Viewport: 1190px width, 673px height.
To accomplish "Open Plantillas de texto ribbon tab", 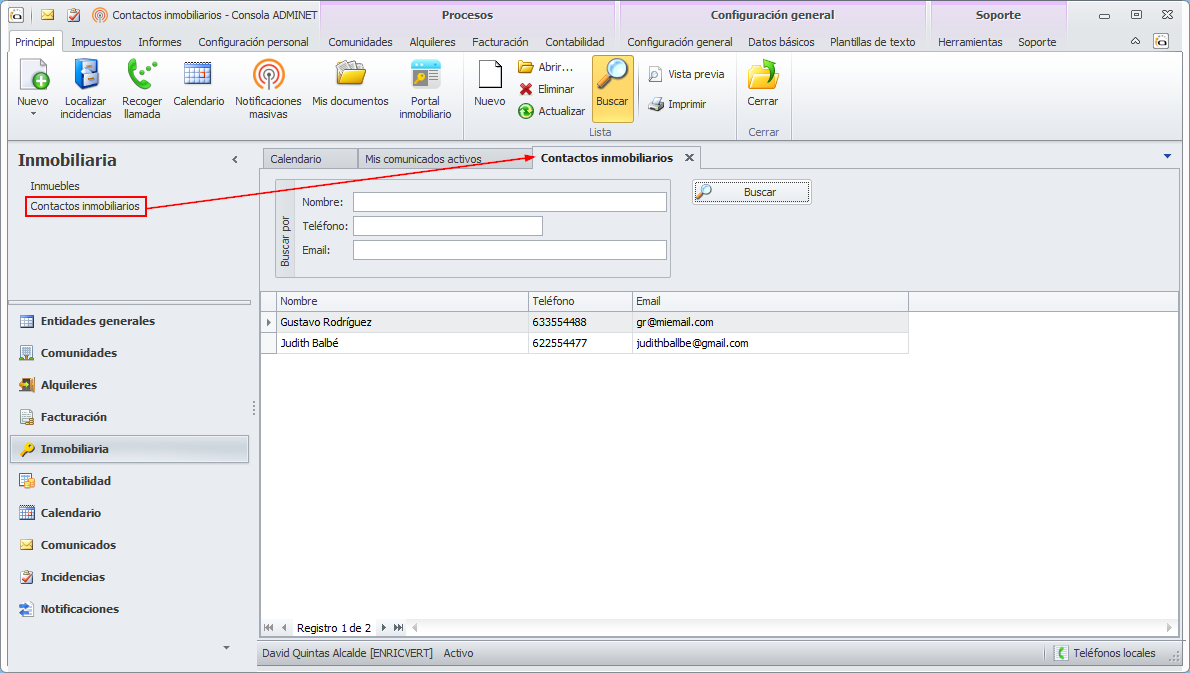I will click(x=873, y=42).
